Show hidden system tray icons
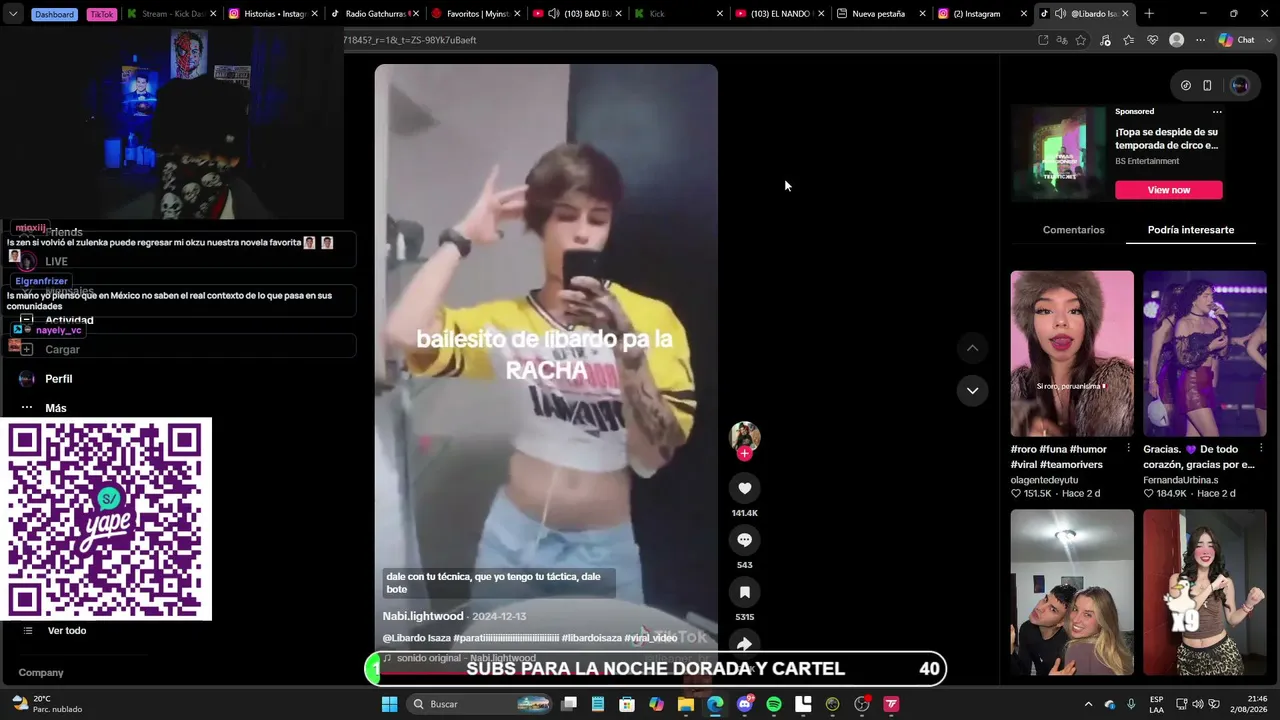Viewport: 1280px width, 720px height. [1089, 704]
